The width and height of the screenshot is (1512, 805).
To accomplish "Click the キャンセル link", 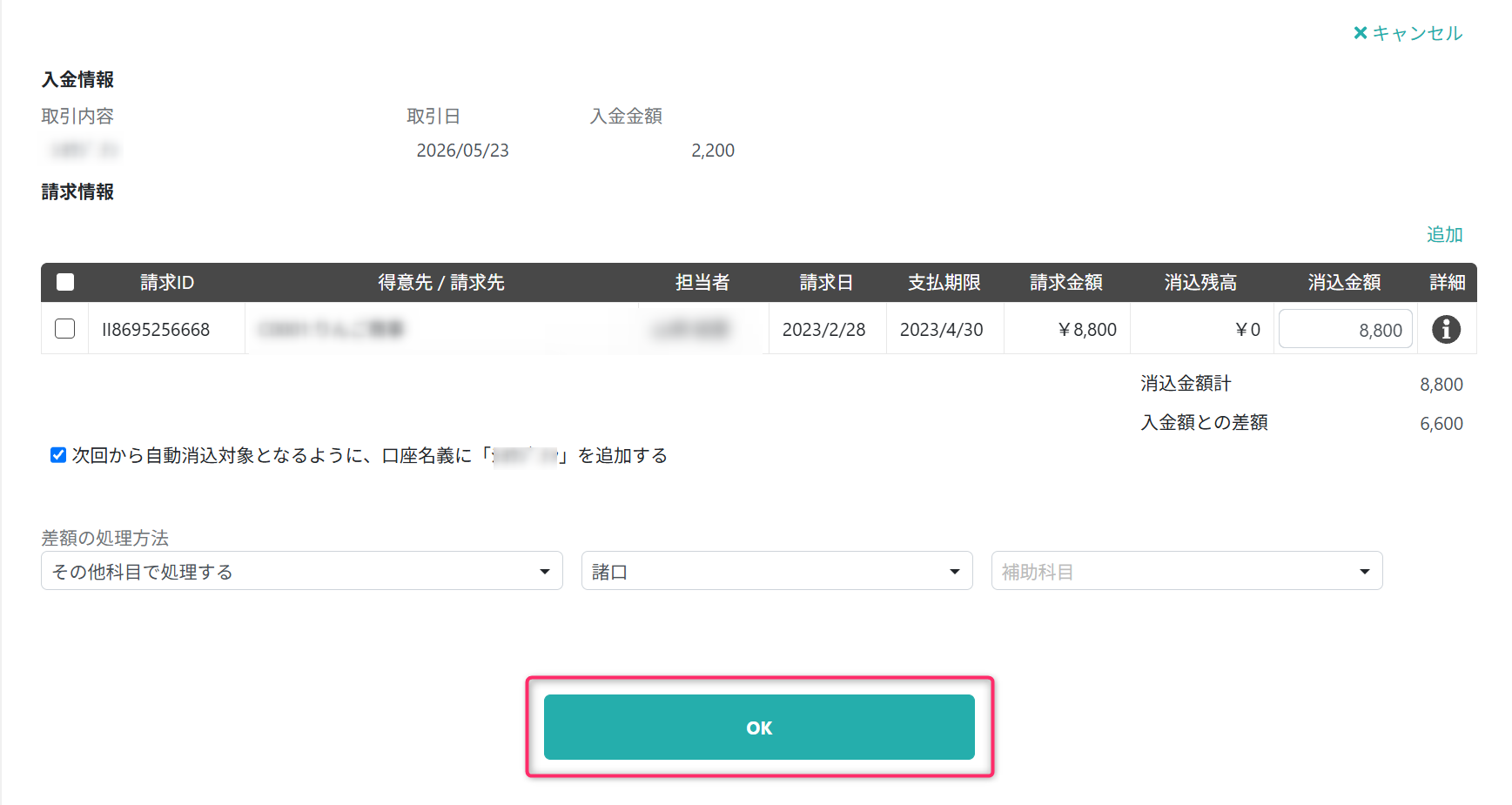I will pyautogui.click(x=1417, y=33).
